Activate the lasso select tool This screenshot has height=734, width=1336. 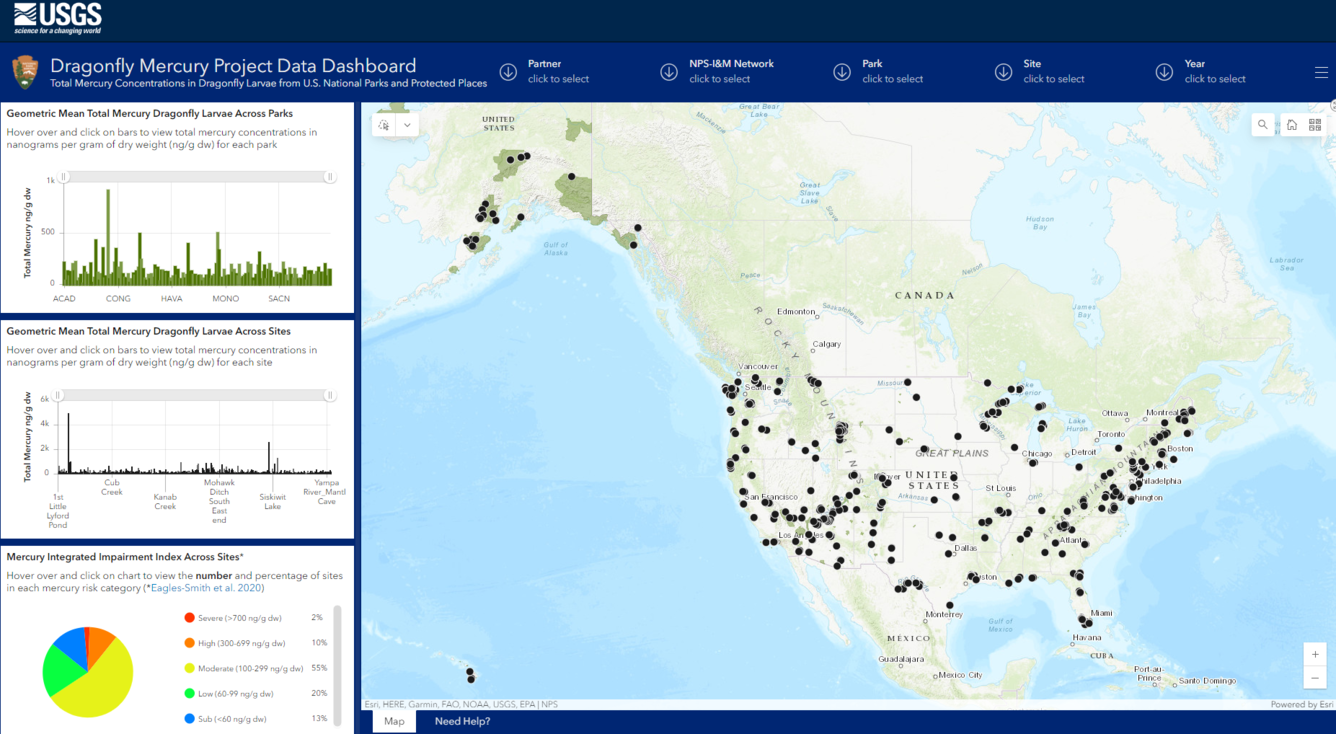tap(383, 124)
